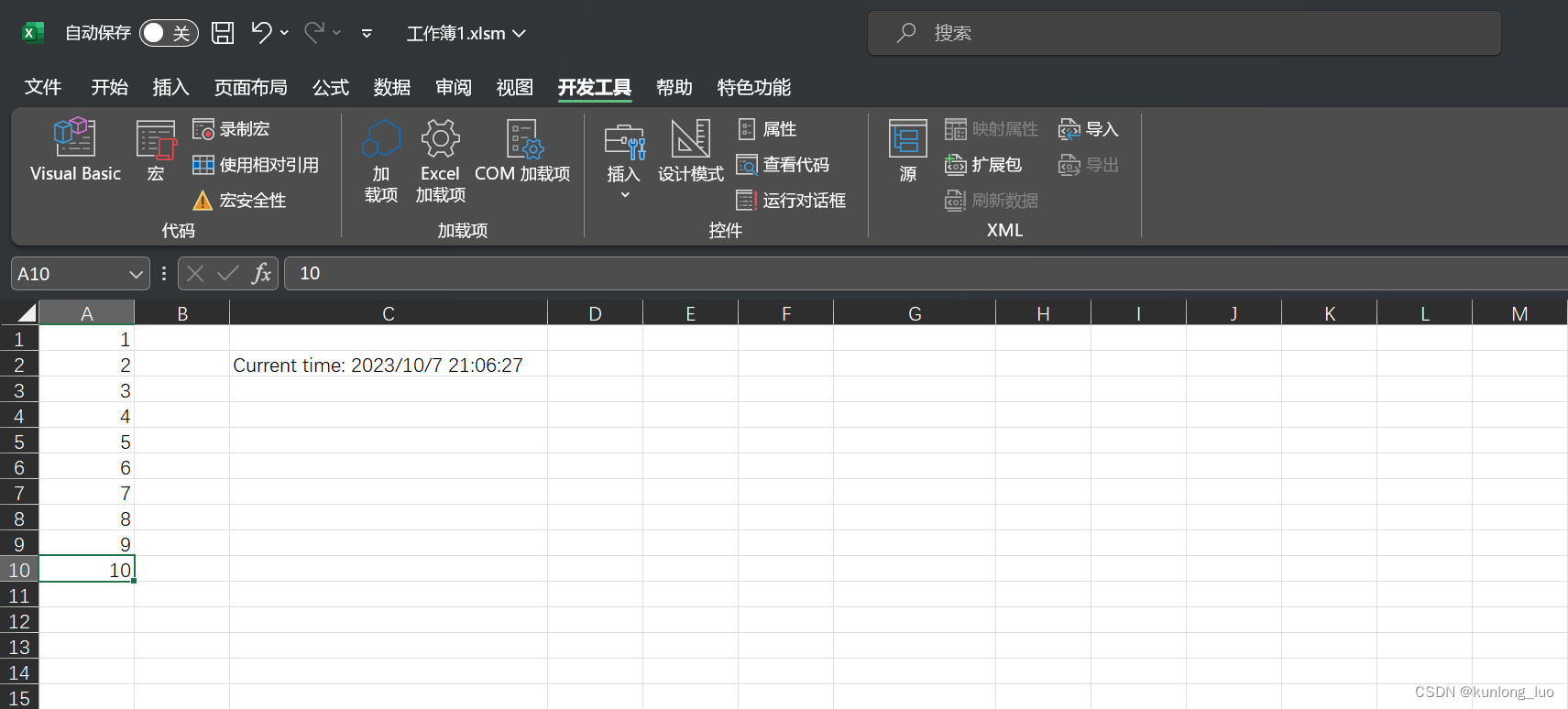Click the formula bar showing 10

[926, 273]
